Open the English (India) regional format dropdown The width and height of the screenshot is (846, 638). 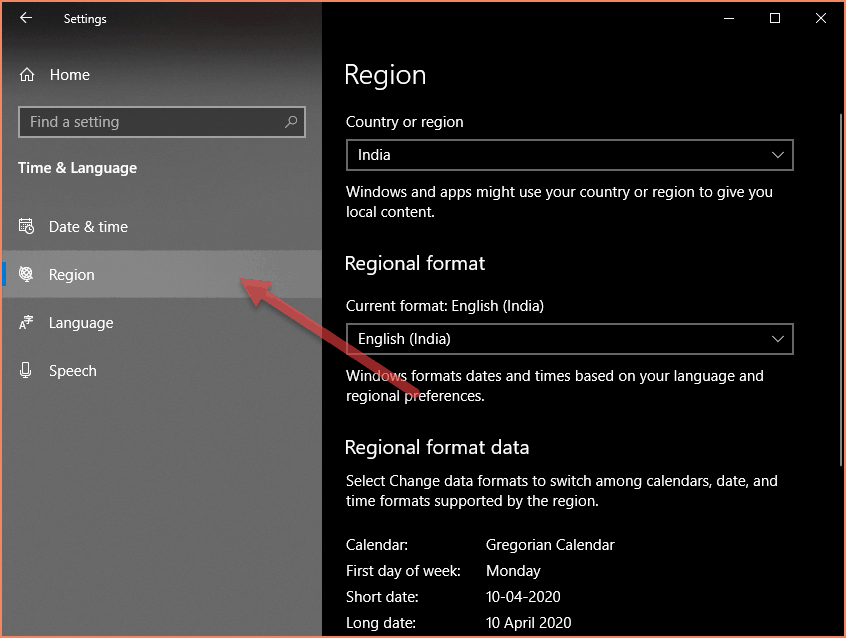[568, 339]
